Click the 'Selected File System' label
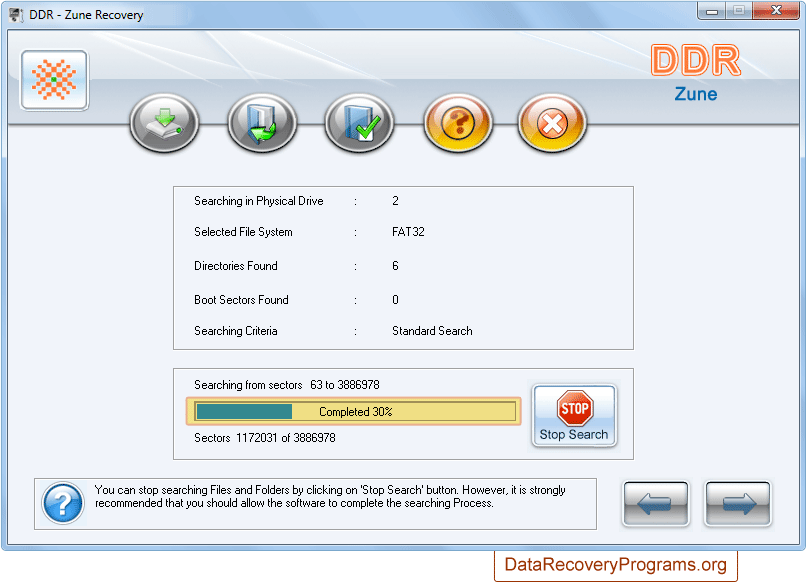Viewport: 806px width, 582px height. [243, 232]
